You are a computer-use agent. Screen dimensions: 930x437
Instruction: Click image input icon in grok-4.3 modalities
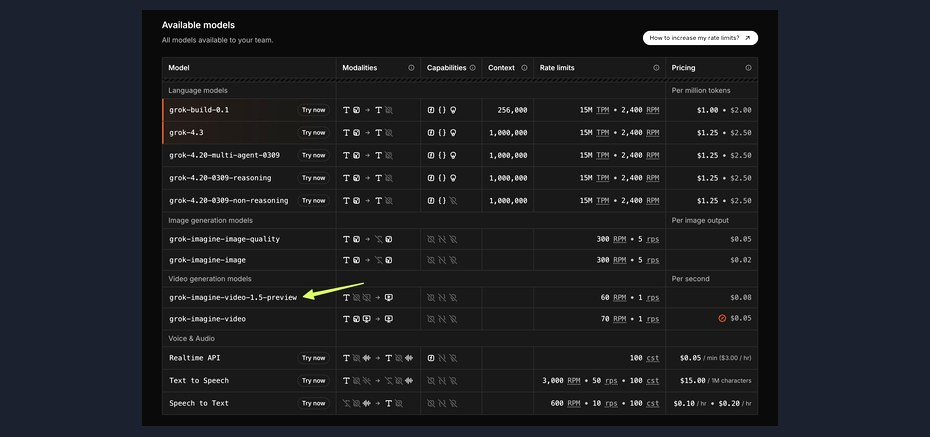[x=356, y=133]
